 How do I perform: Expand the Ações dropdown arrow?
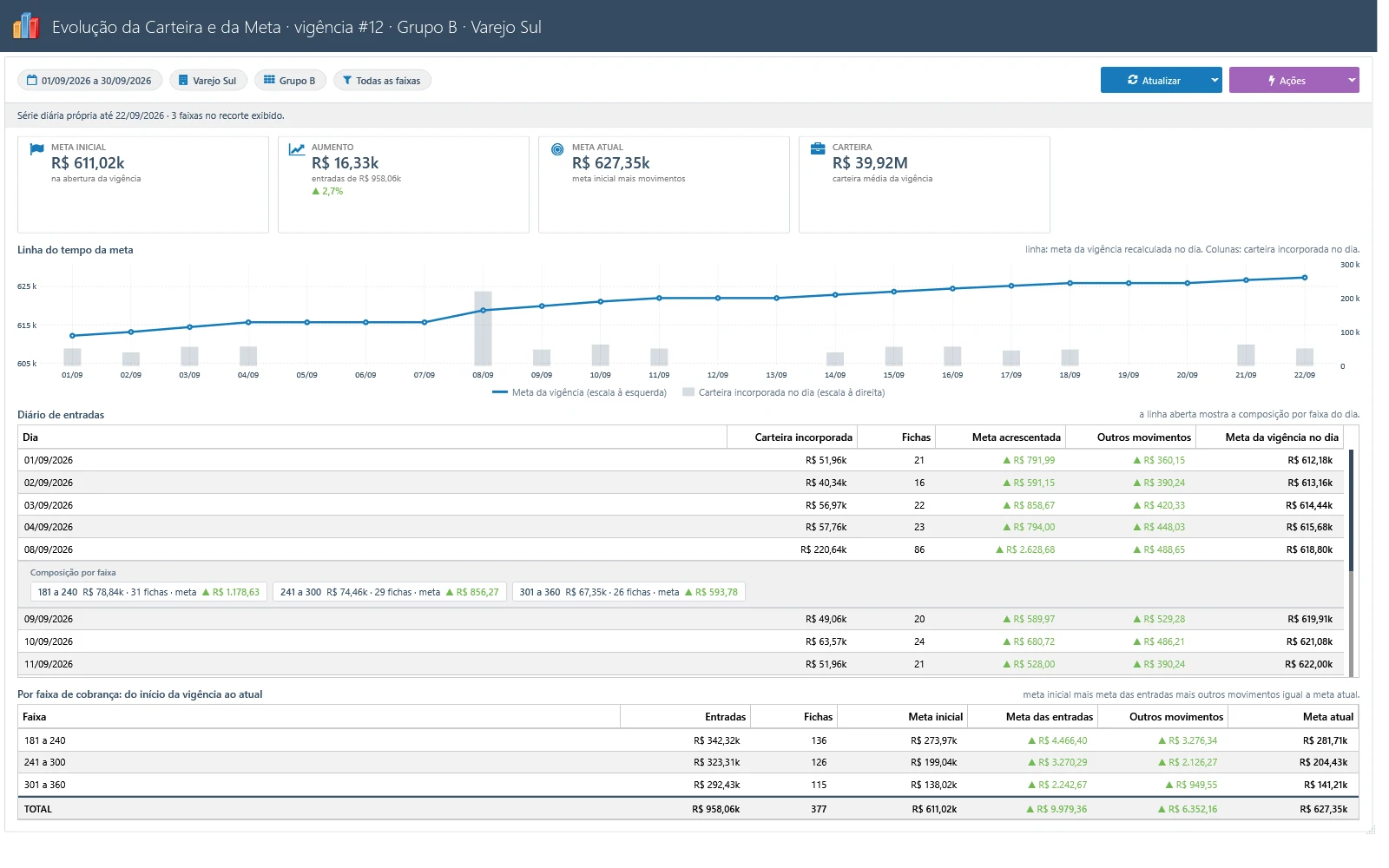(1351, 80)
